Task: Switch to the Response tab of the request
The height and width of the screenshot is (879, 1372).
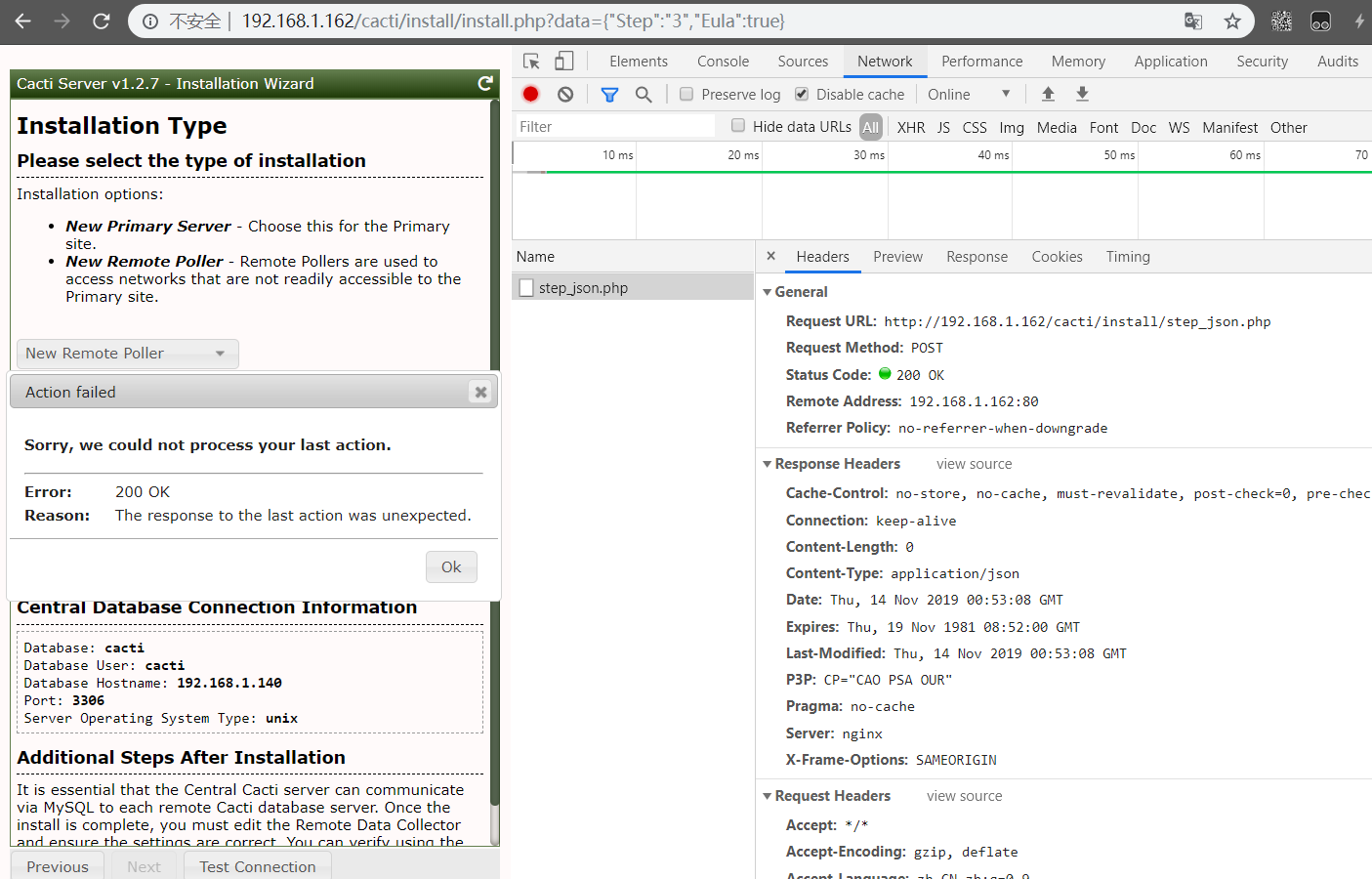Action: coord(977,256)
